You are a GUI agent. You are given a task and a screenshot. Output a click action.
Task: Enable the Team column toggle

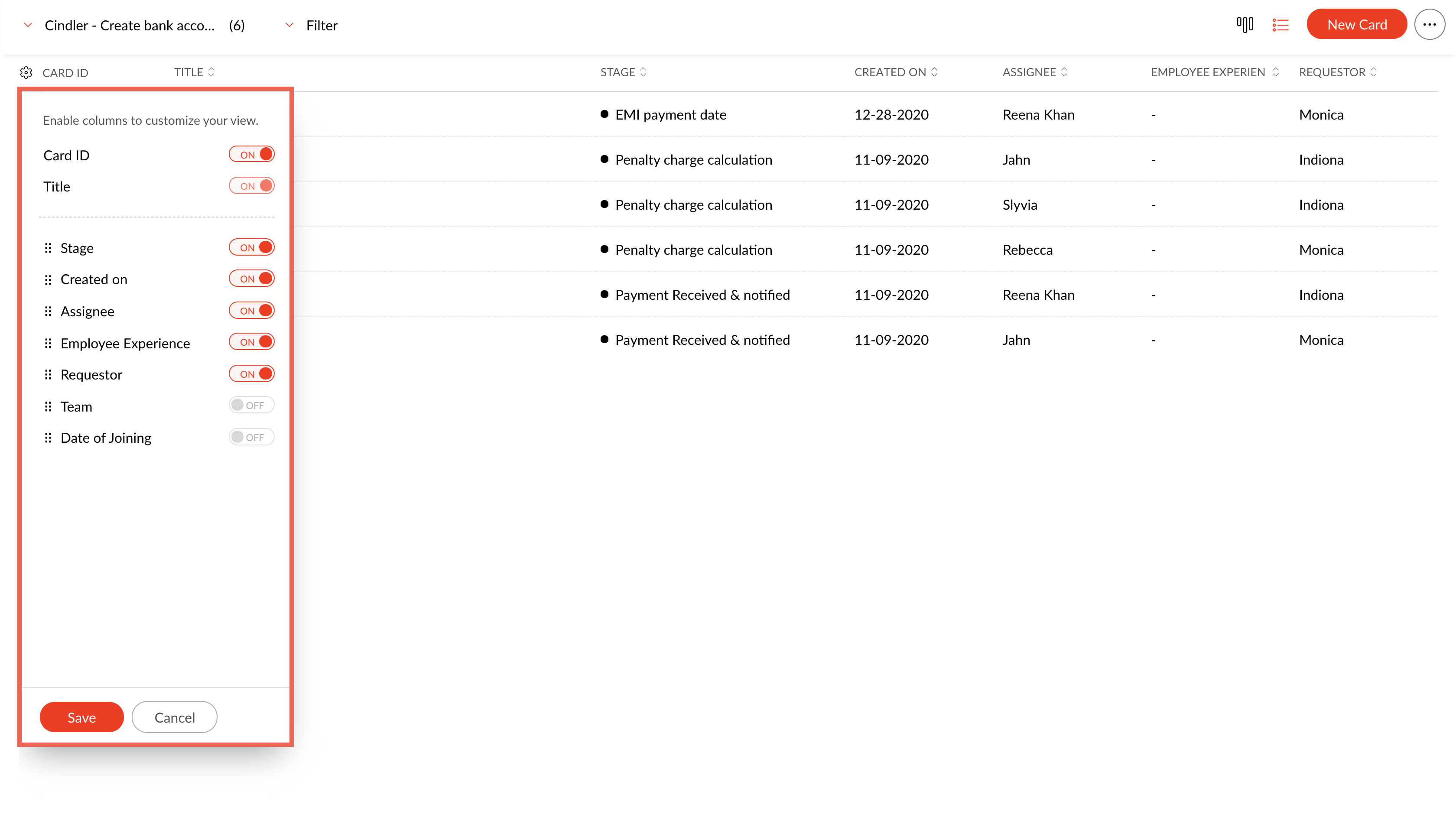click(251, 405)
